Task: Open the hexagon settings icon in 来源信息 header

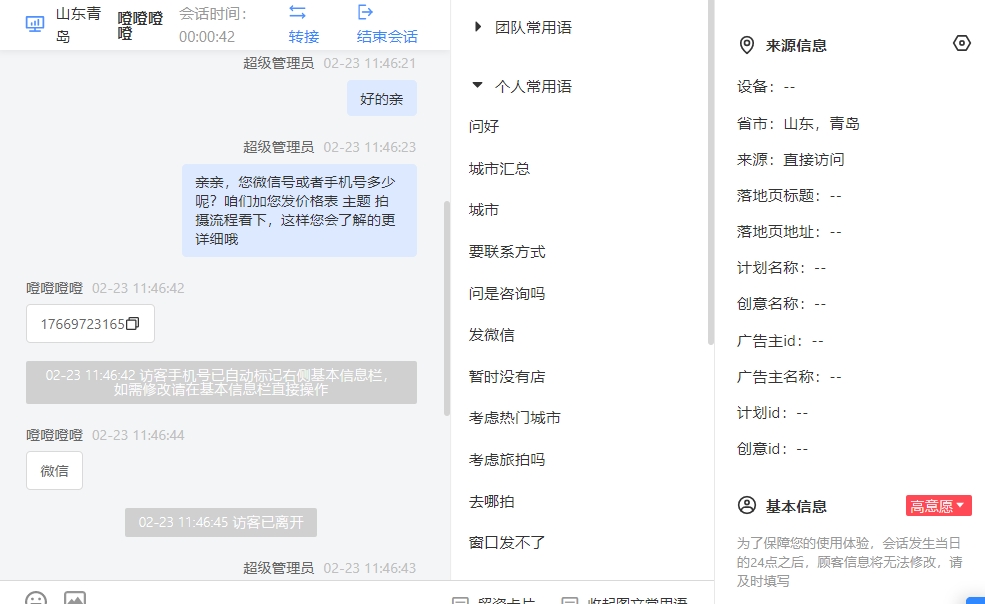Action: [x=962, y=43]
